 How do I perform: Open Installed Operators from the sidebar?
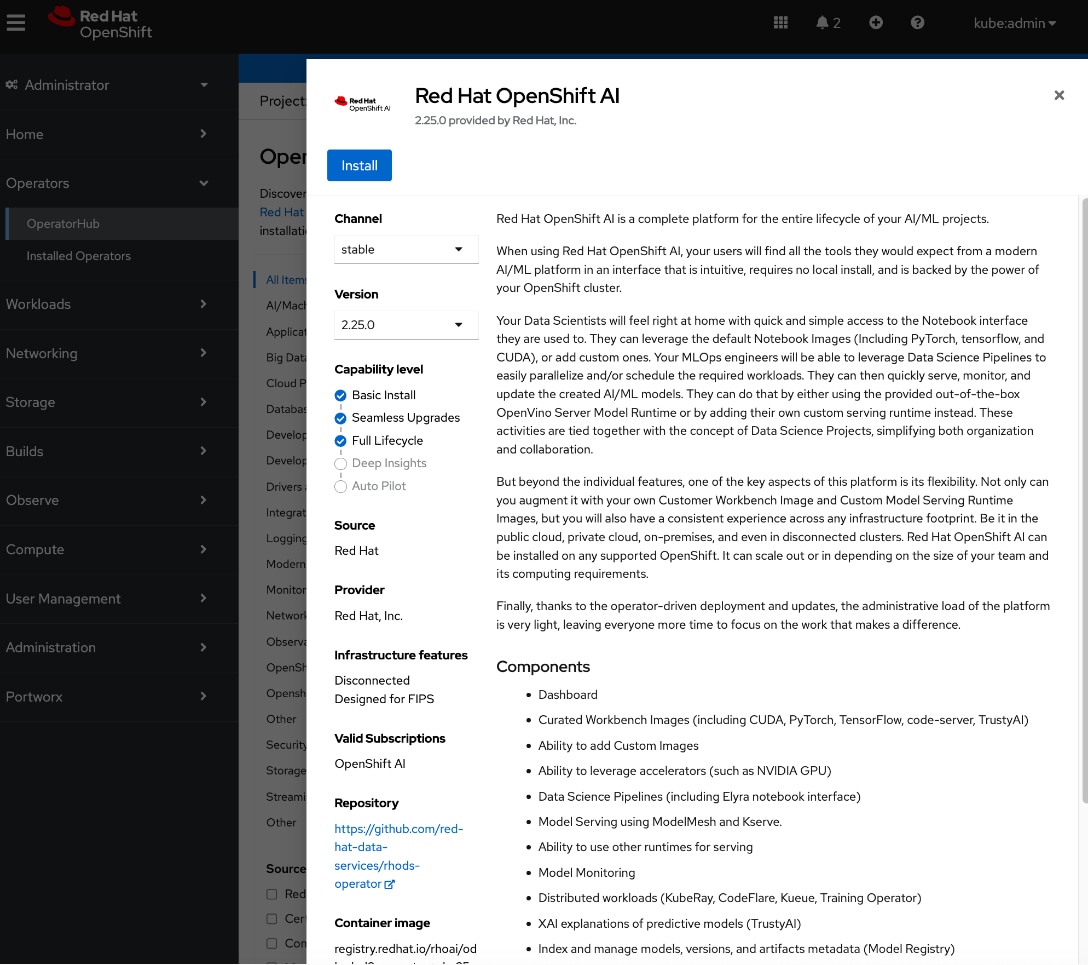click(79, 255)
